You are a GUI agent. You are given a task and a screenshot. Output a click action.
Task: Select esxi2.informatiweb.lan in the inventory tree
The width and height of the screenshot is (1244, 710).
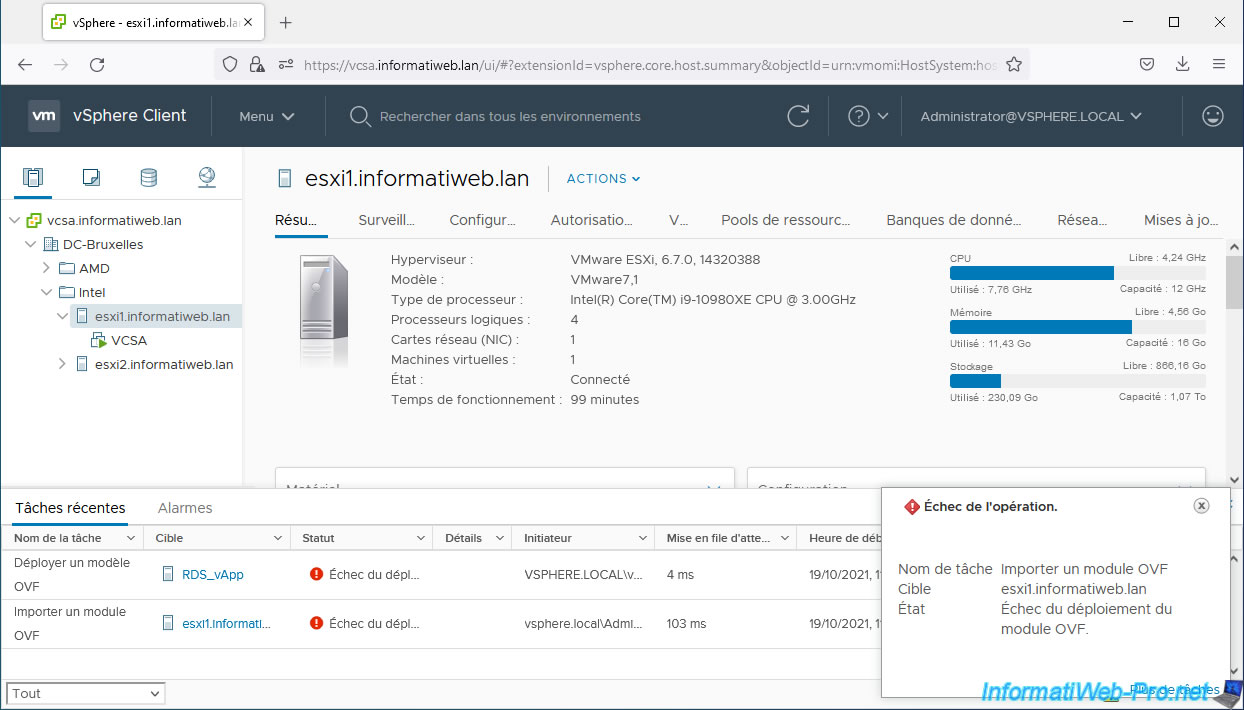[164, 365]
